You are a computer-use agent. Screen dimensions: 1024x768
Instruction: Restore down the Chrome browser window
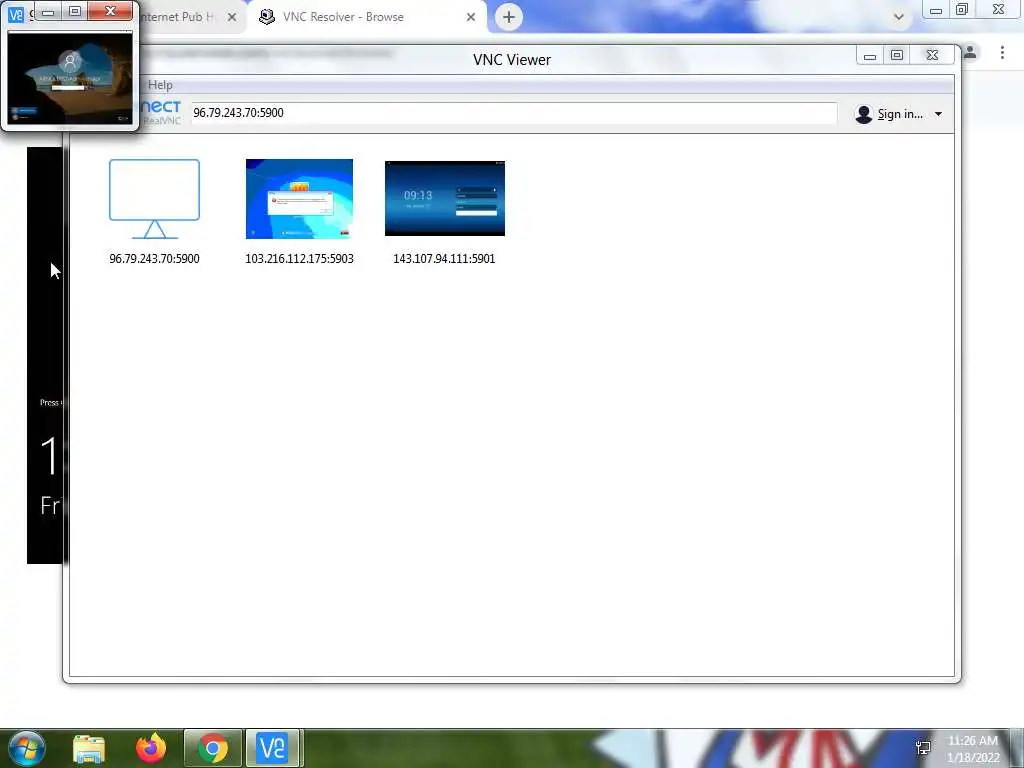click(x=962, y=10)
